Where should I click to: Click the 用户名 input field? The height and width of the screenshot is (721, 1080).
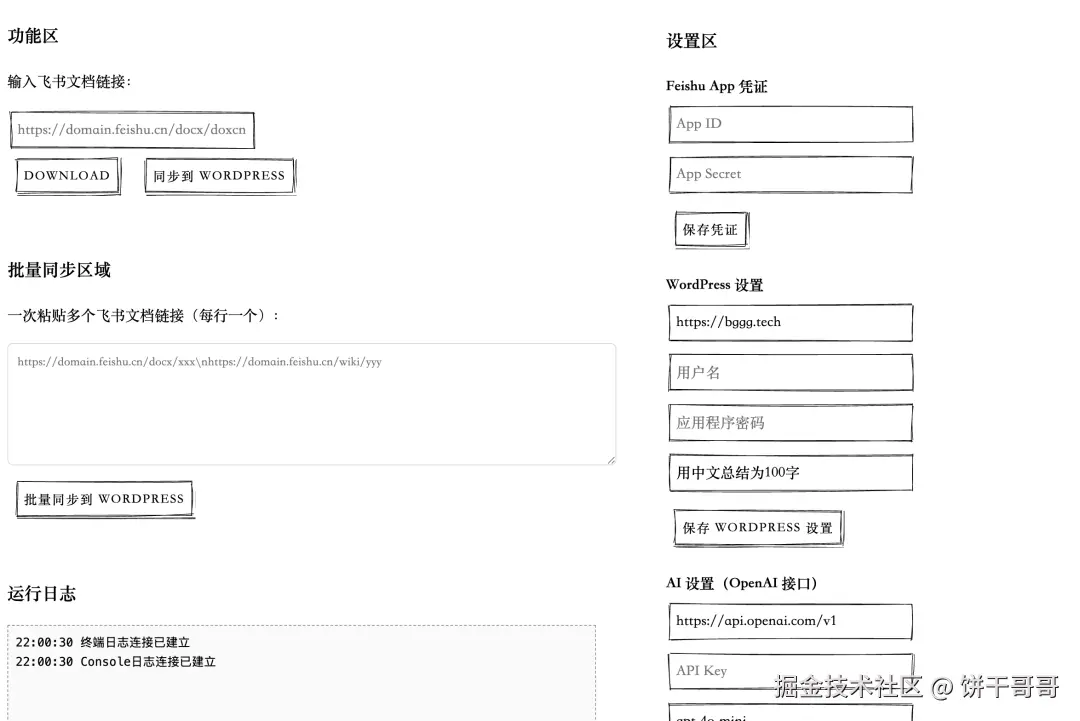click(x=791, y=373)
